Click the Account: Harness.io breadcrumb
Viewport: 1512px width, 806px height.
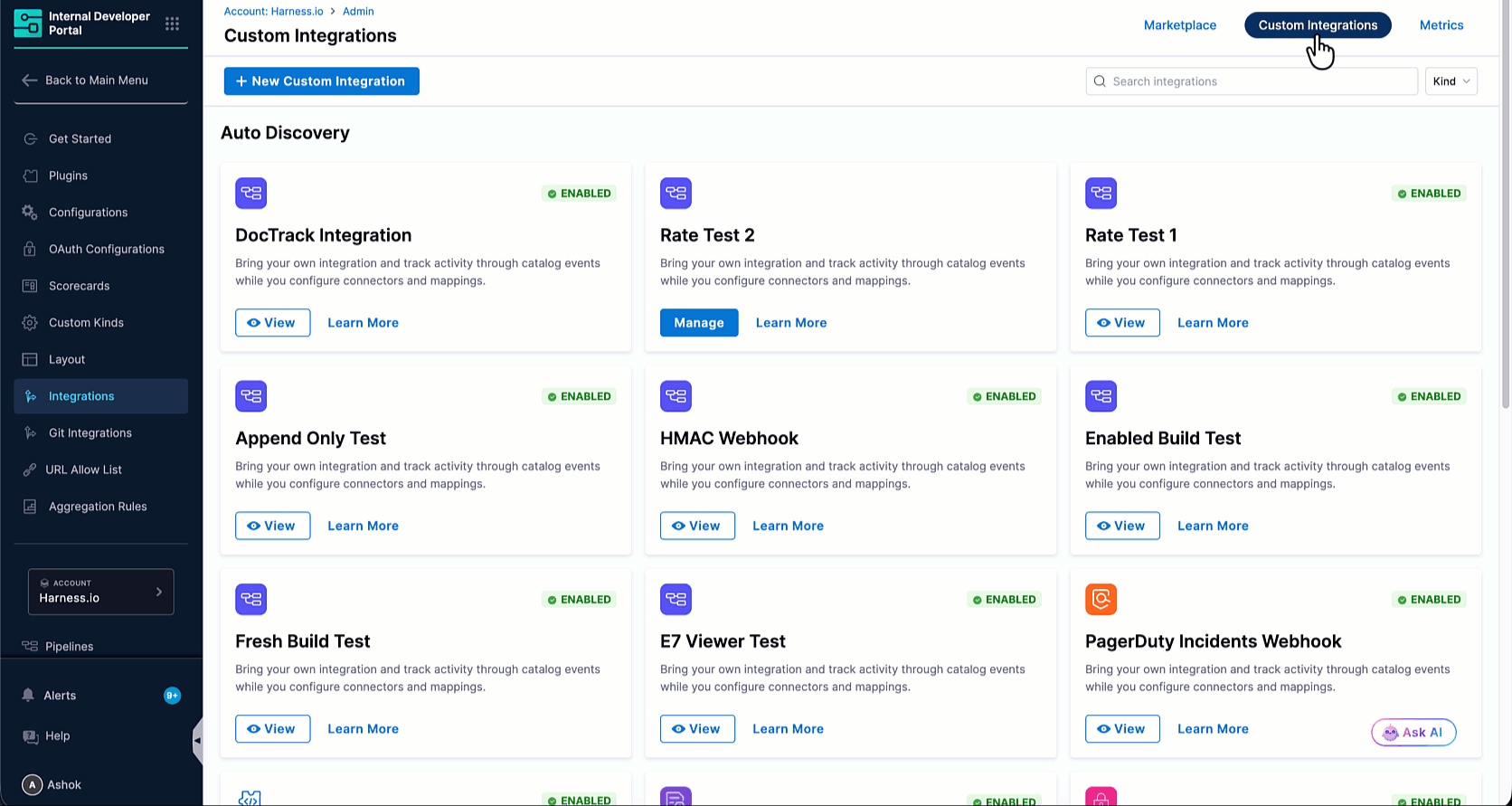click(x=274, y=12)
